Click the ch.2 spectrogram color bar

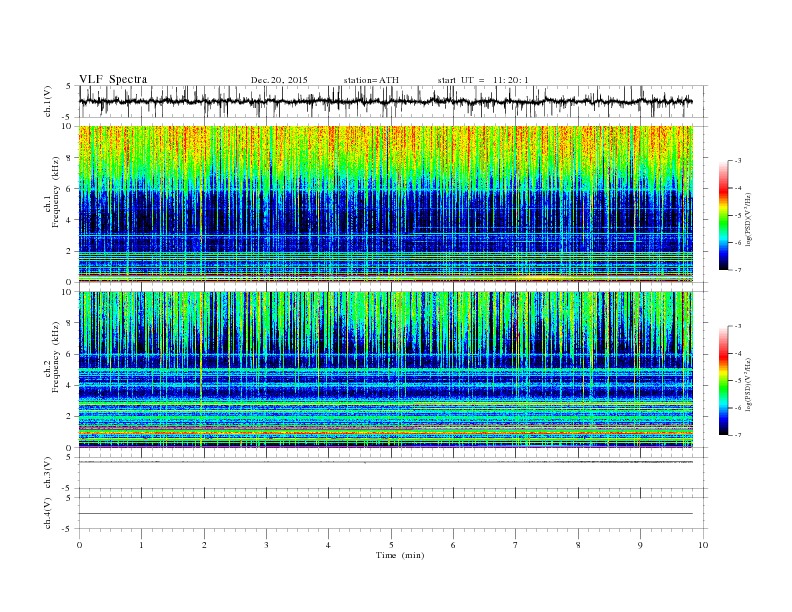(x=723, y=380)
